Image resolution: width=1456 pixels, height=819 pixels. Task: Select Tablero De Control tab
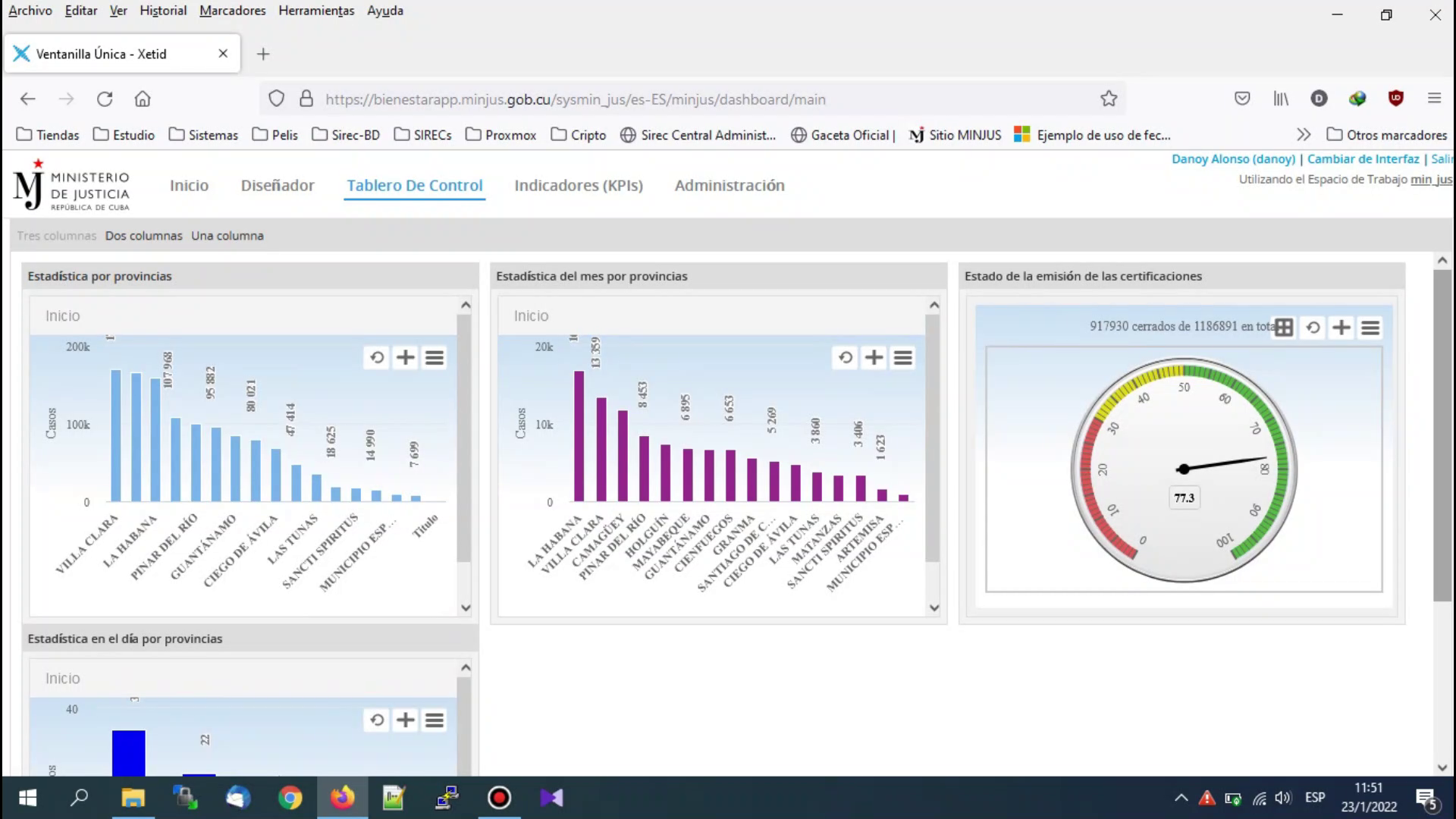[415, 185]
